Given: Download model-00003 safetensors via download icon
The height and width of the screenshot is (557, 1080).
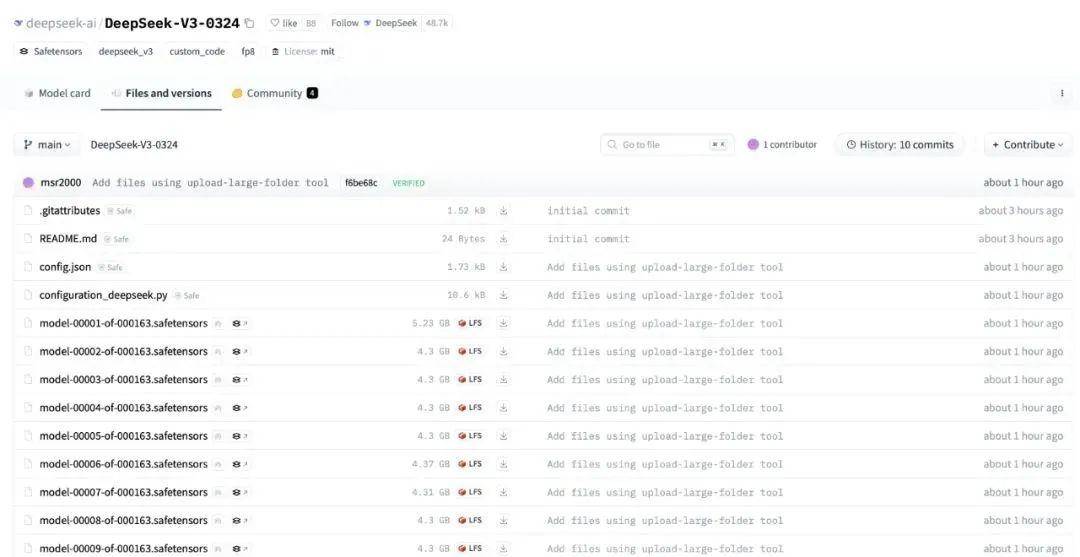Looking at the screenshot, I should pyautogui.click(x=503, y=379).
